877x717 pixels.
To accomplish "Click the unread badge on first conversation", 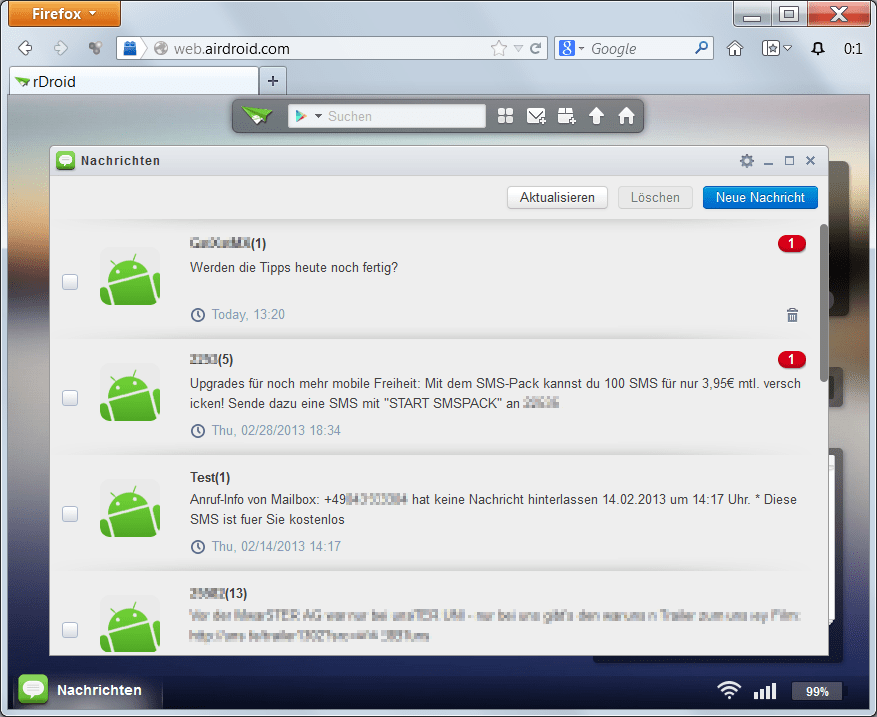I will [791, 244].
